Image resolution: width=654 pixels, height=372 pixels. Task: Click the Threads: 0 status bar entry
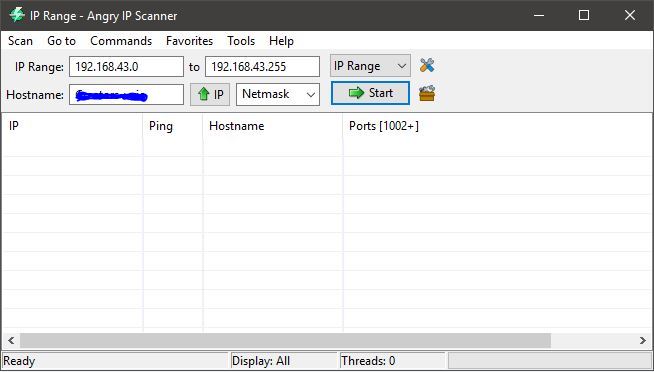392,361
